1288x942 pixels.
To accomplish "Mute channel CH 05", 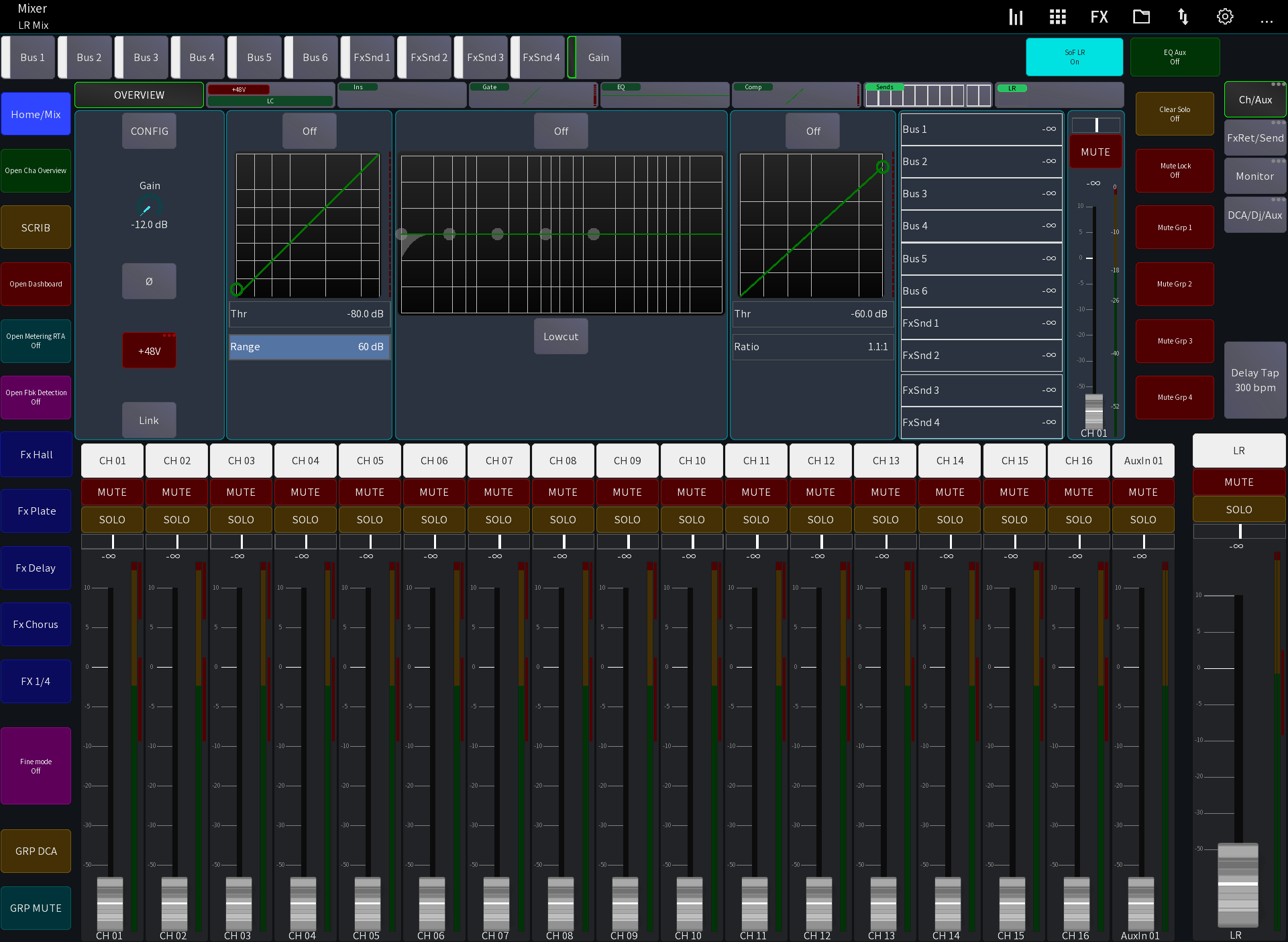I will pos(370,492).
